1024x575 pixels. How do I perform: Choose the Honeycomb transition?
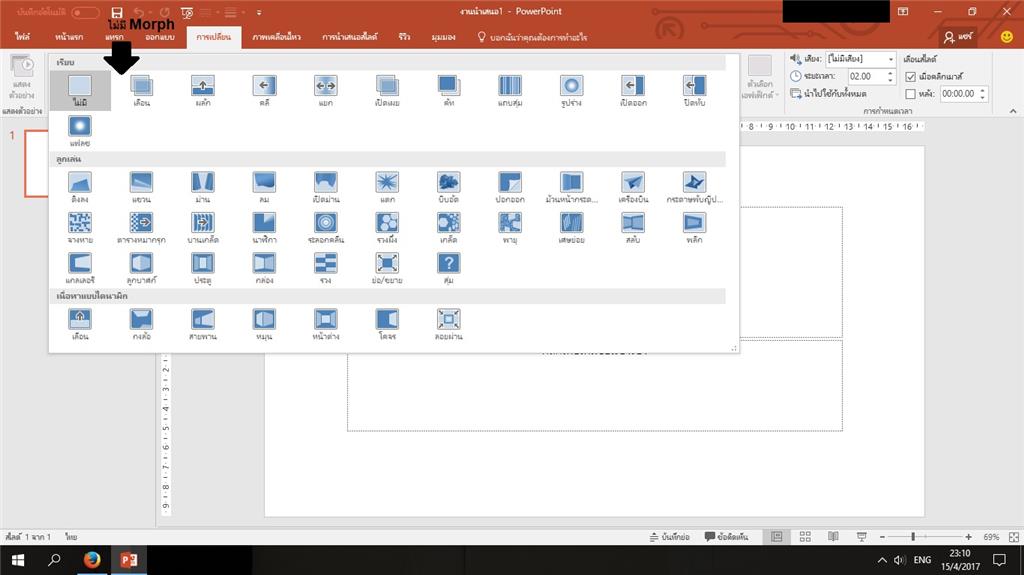coord(387,227)
